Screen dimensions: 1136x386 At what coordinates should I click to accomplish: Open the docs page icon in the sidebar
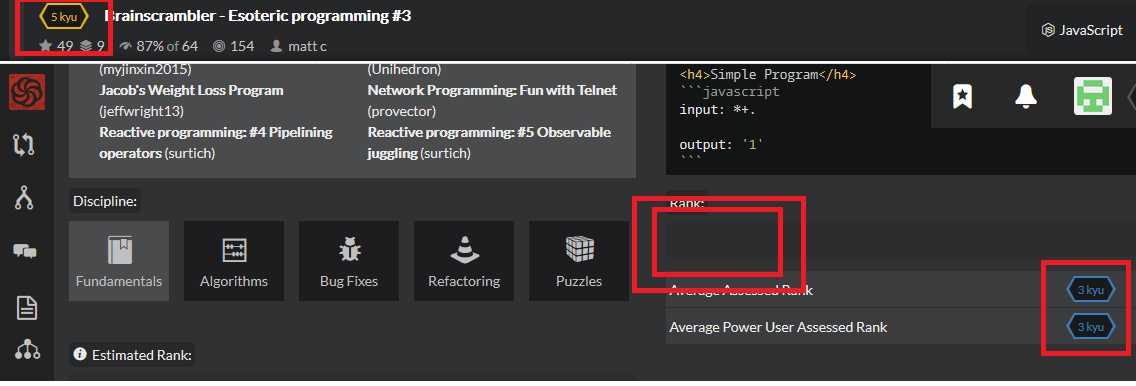tap(27, 308)
